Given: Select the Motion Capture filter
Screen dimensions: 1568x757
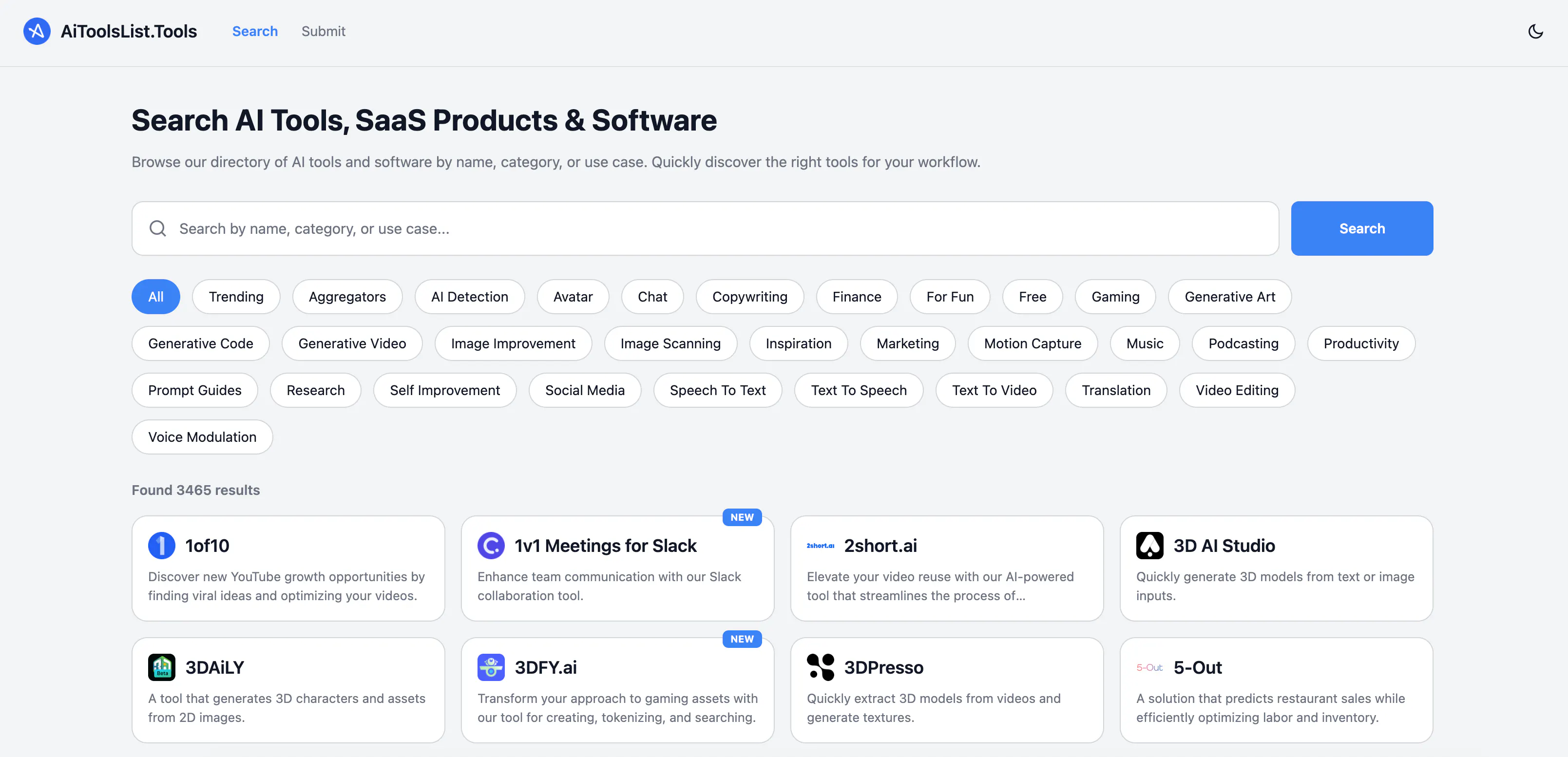Looking at the screenshot, I should coord(1033,343).
